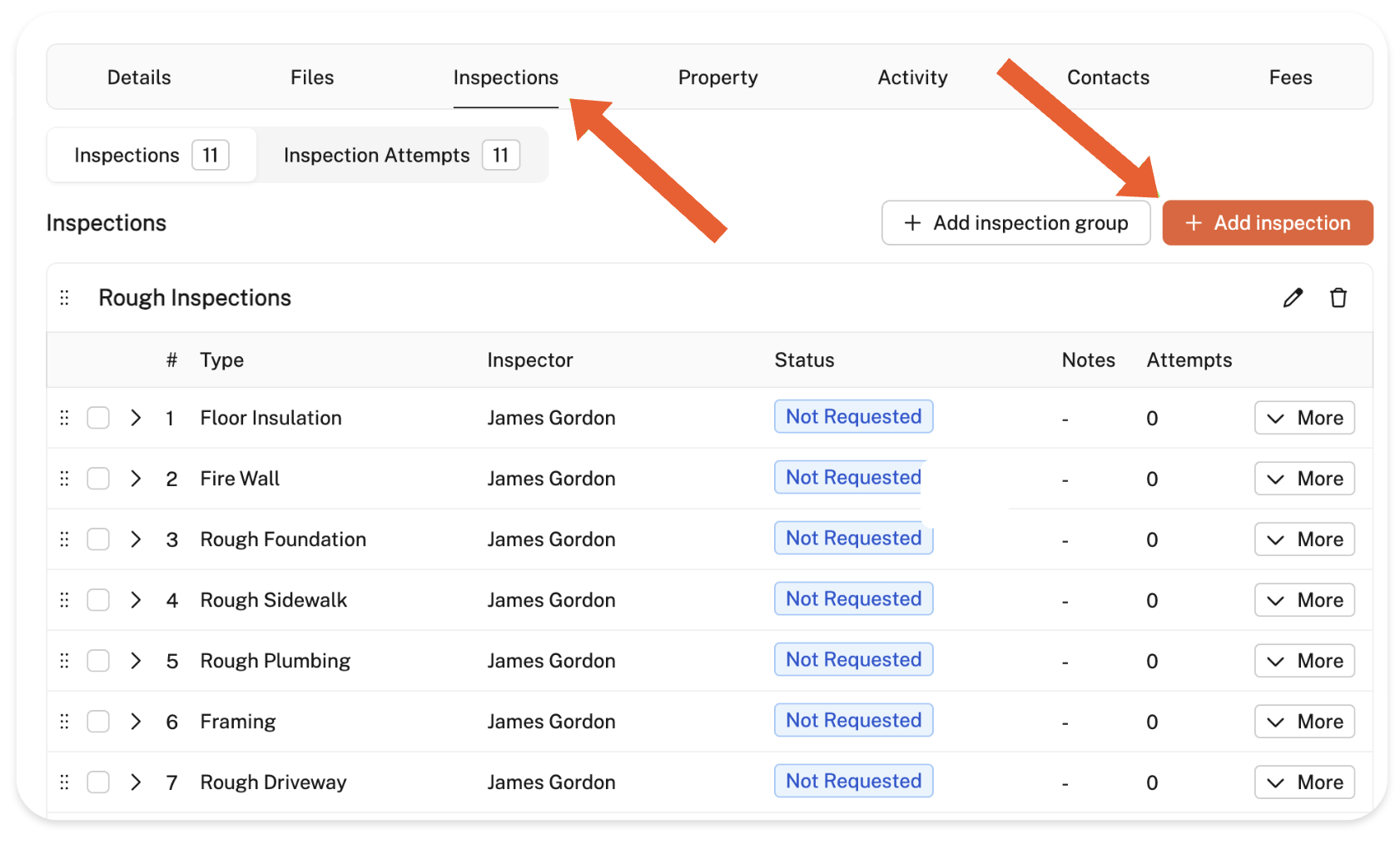
Task: Click the Not Requested status badge for Floor Insulation
Action: (x=853, y=417)
